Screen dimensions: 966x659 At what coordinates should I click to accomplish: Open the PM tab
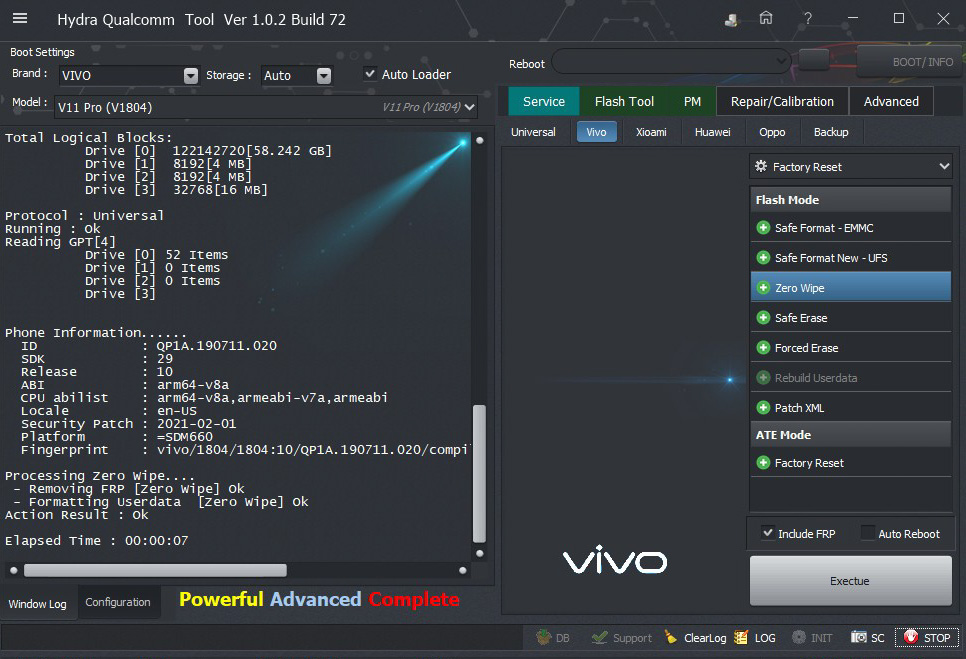pyautogui.click(x=692, y=101)
